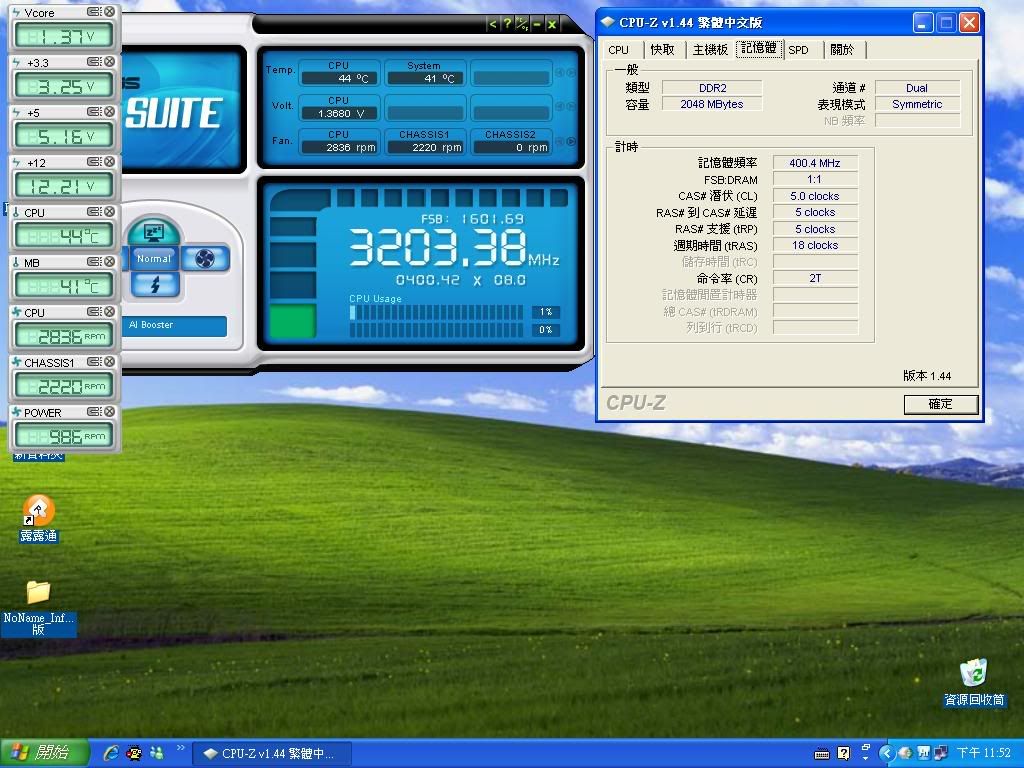Open settings icon on the POWER fan widget
This screenshot has width=1024, height=768.
tap(94, 411)
